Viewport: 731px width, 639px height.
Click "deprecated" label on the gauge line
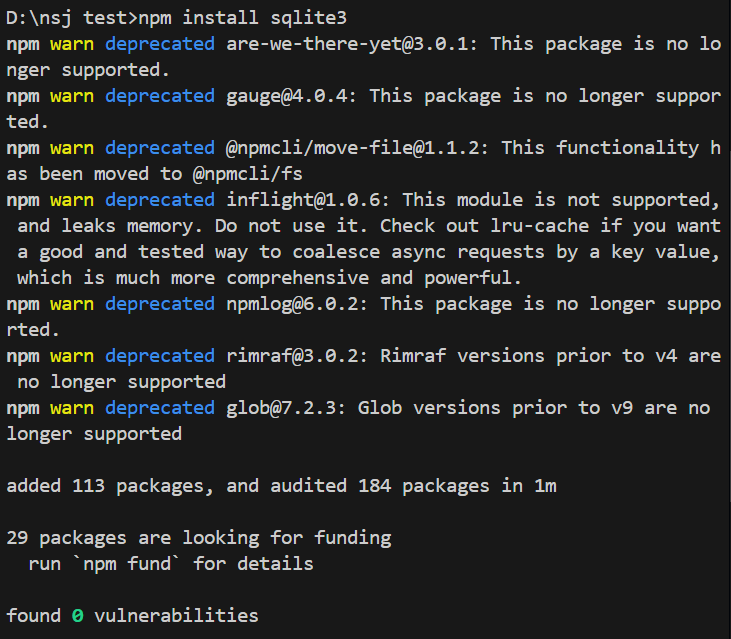[159, 96]
